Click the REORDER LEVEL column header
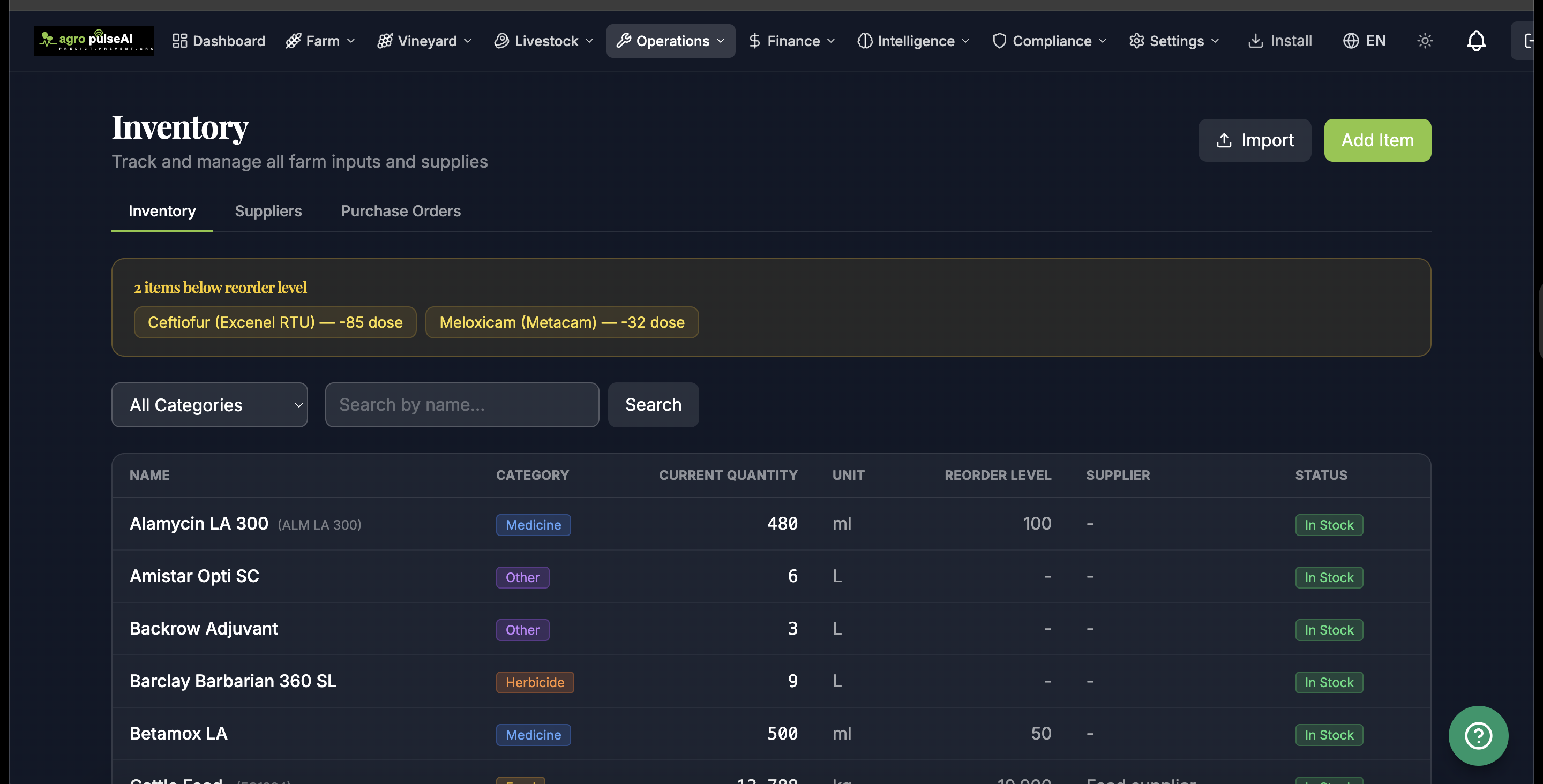Viewport: 1543px width, 784px height. click(998, 476)
